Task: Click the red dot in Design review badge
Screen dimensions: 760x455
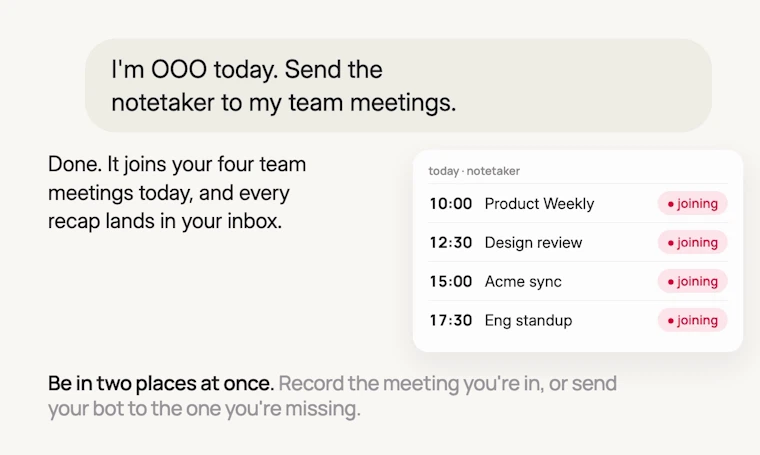Action: pyautogui.click(x=671, y=243)
